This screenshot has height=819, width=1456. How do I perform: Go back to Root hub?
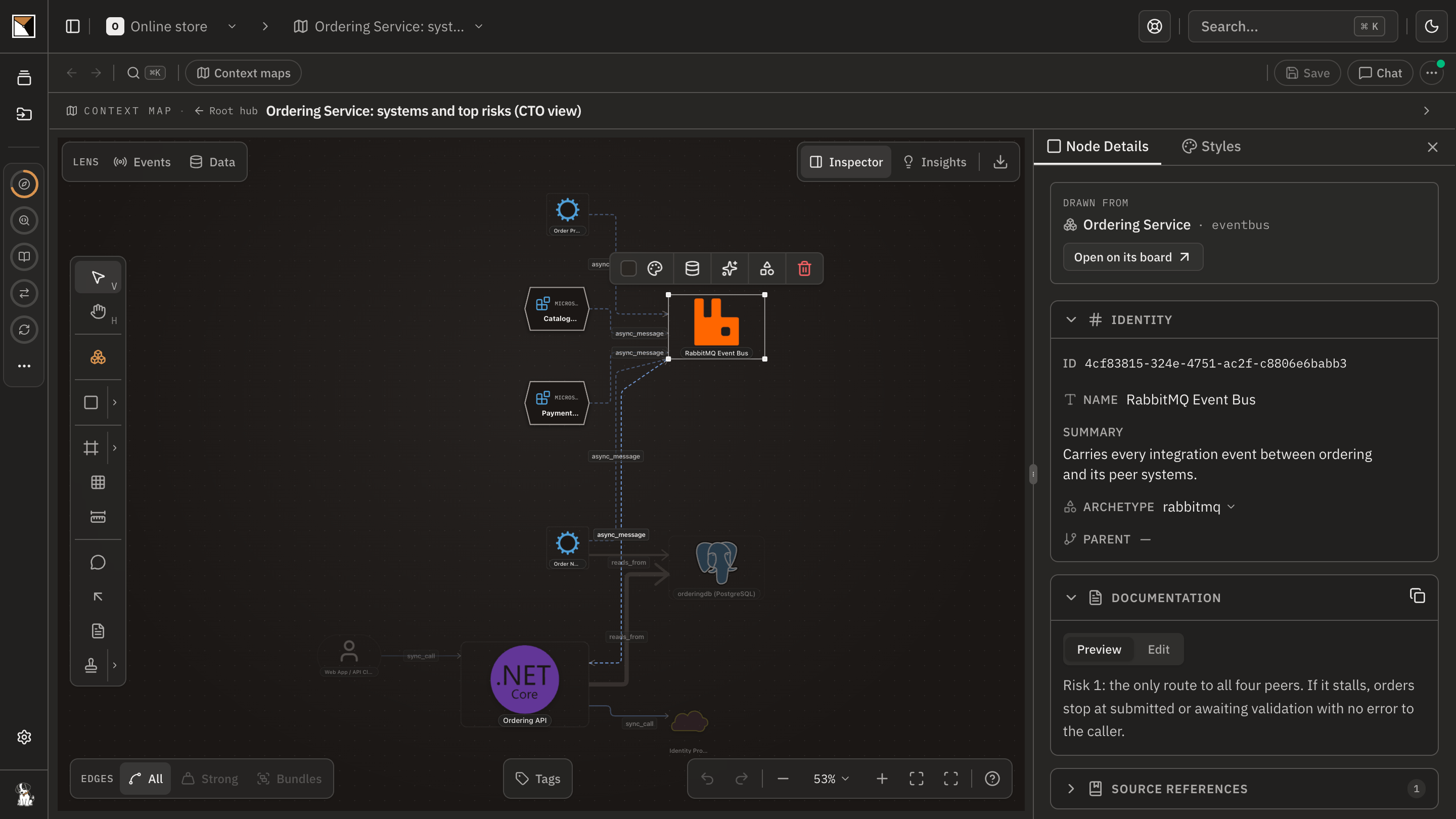click(226, 111)
